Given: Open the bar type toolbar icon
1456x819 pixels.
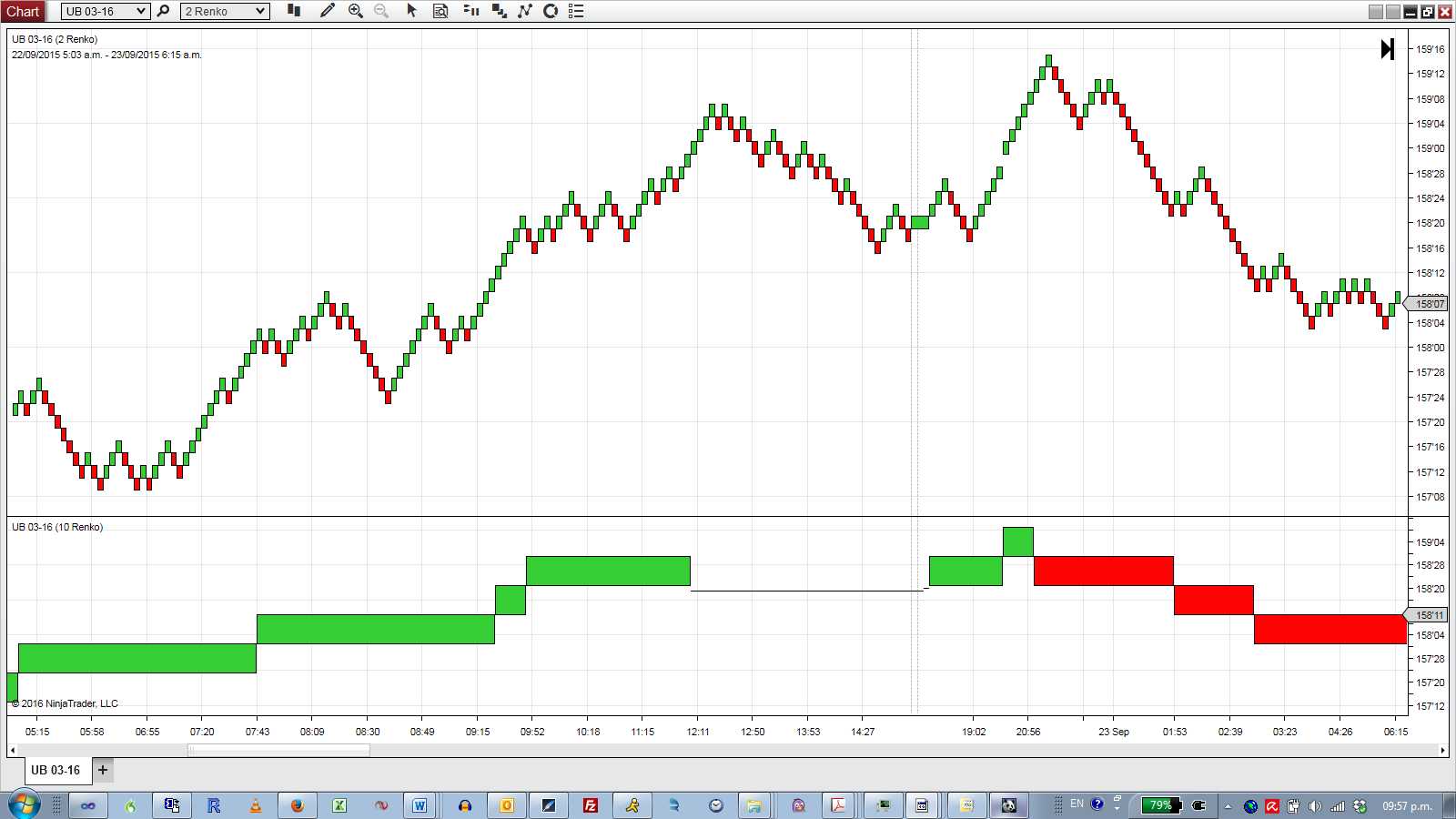Looking at the screenshot, I should 294,10.
